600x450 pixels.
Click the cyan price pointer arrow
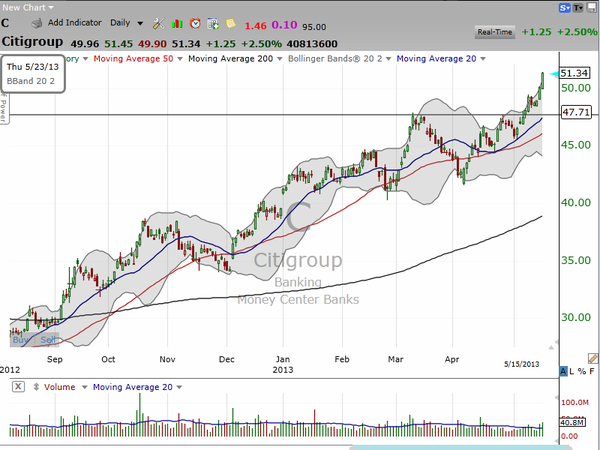coord(554,74)
